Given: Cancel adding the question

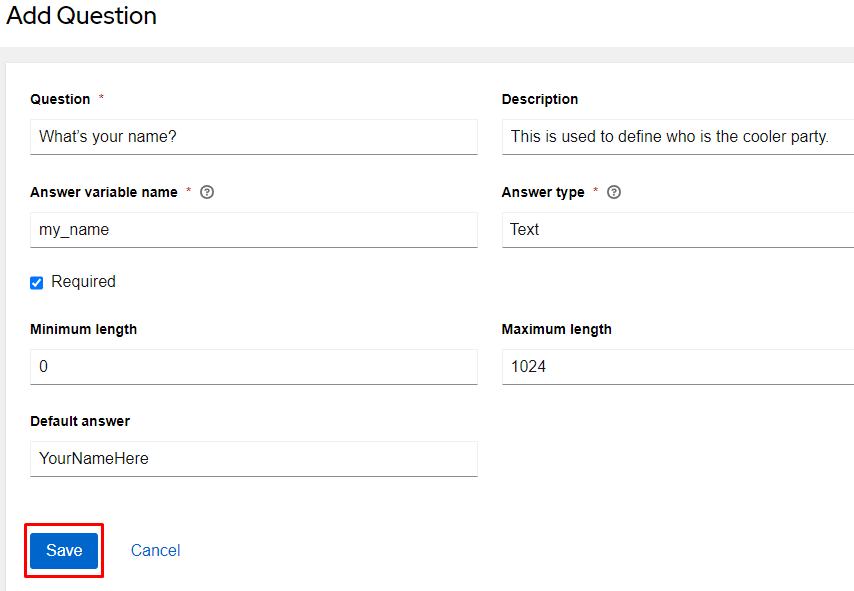Looking at the screenshot, I should (155, 551).
